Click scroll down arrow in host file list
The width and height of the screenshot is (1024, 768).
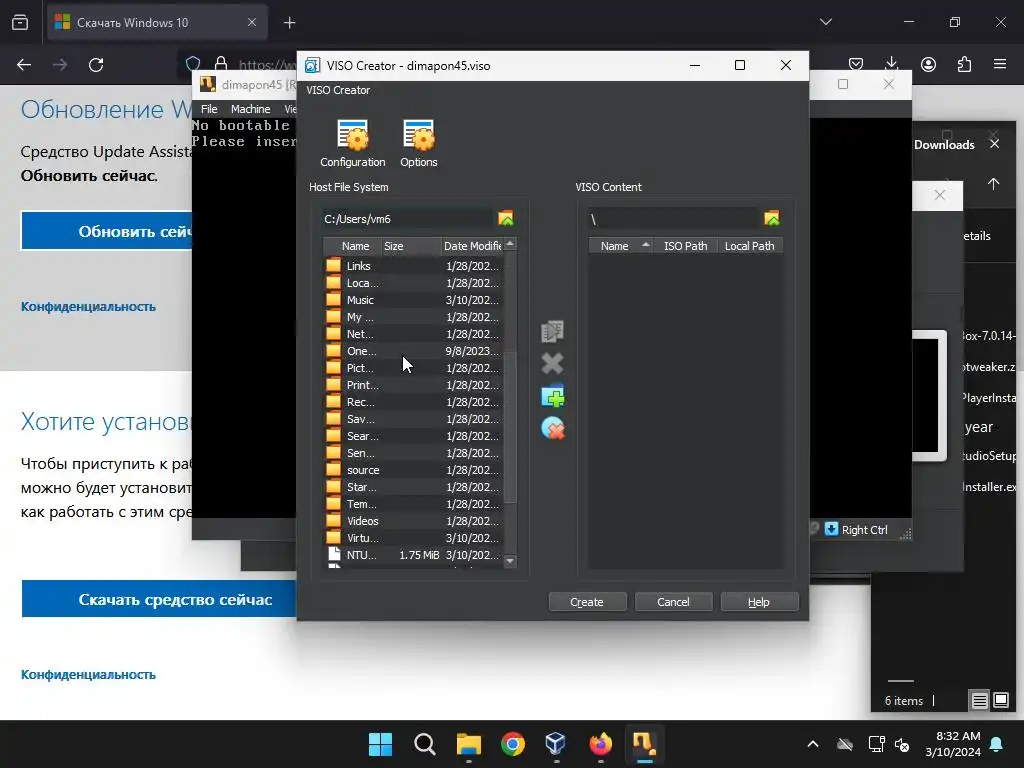tap(510, 561)
